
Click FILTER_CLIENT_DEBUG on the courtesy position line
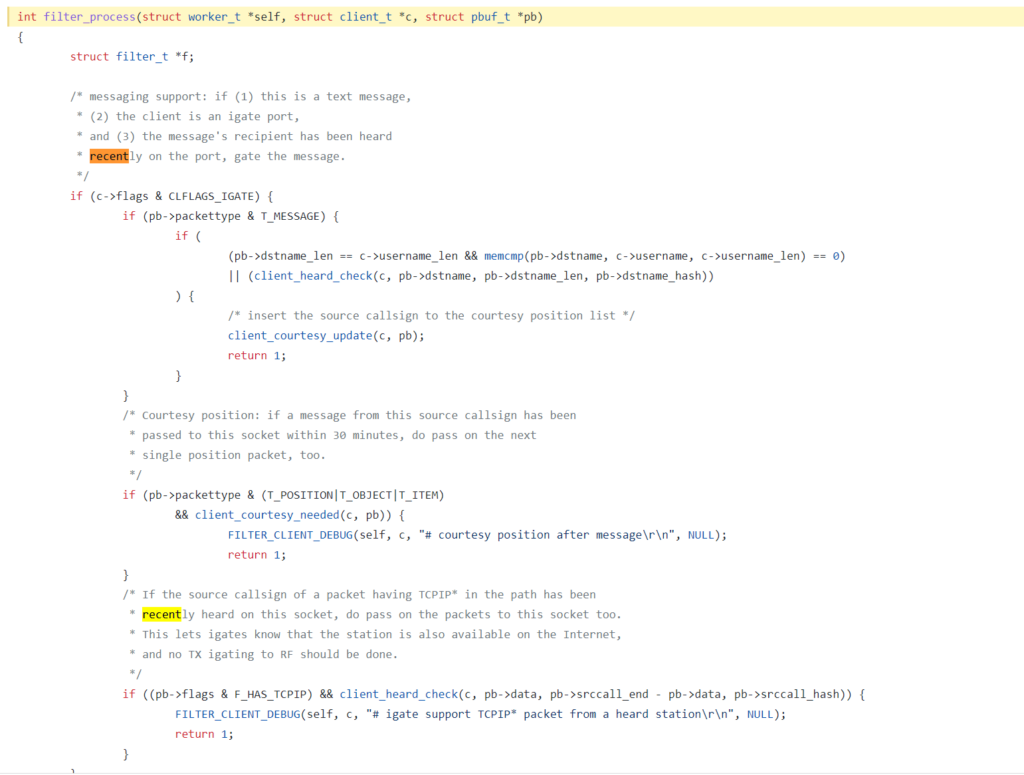(x=290, y=535)
